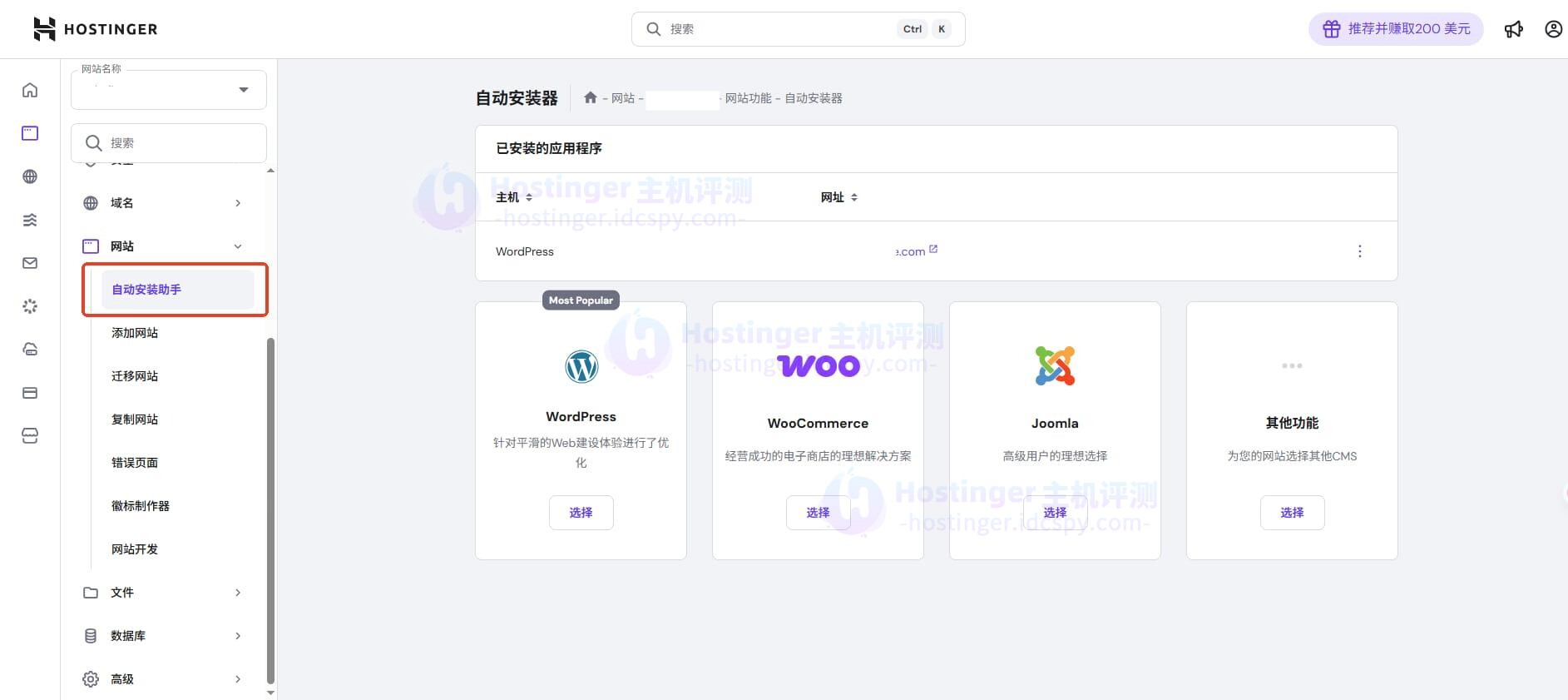Open the user profile account icon

[1552, 29]
